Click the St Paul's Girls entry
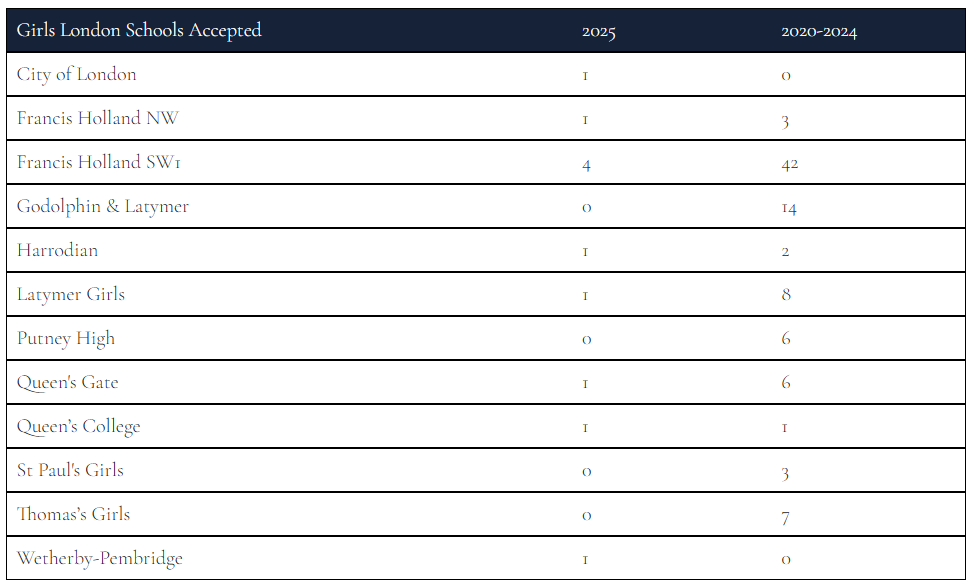The width and height of the screenshot is (967, 588). [70, 470]
